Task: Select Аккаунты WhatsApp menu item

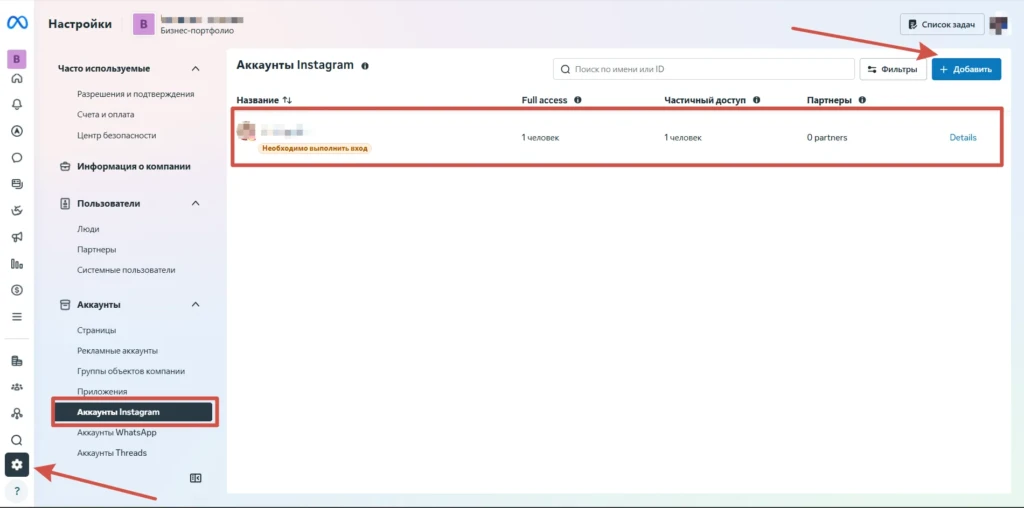Action: tap(116, 432)
